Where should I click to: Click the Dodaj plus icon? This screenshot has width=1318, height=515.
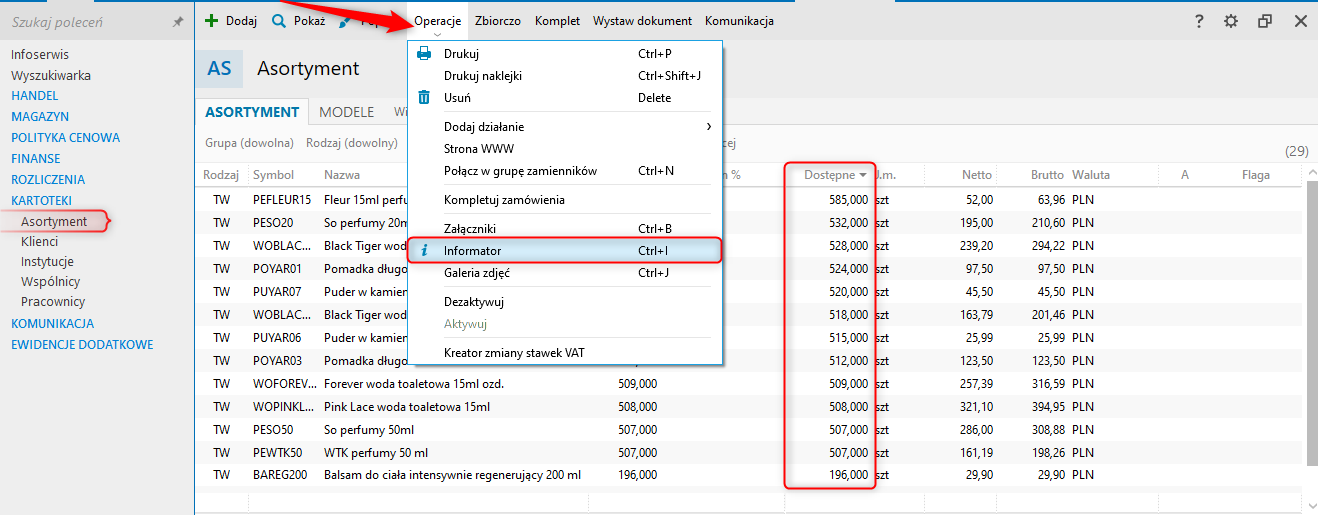211,20
